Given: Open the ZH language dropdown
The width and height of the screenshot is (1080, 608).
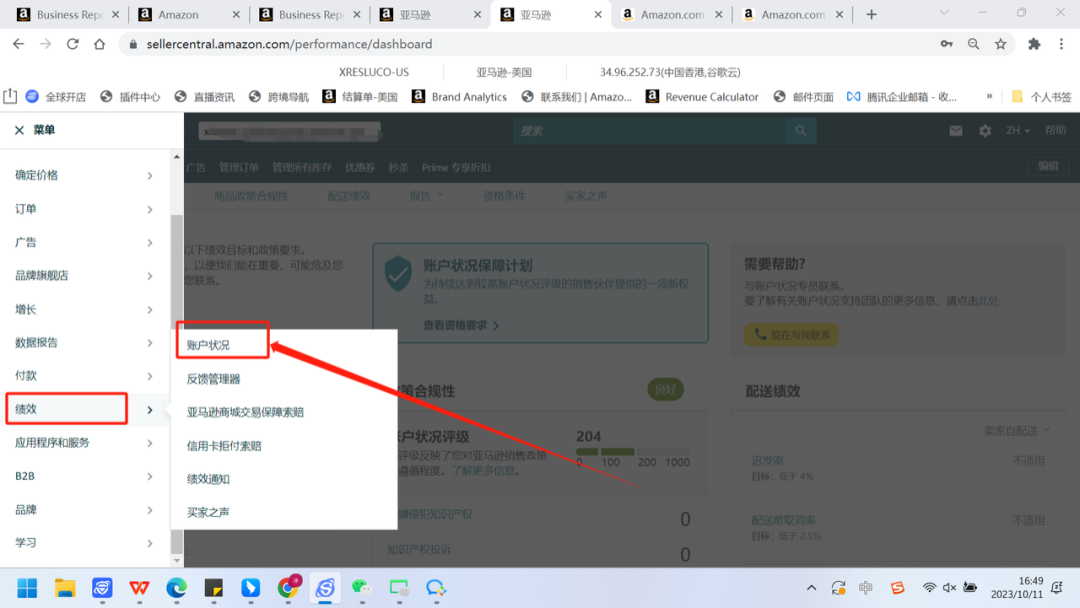Looking at the screenshot, I should tap(1017, 130).
